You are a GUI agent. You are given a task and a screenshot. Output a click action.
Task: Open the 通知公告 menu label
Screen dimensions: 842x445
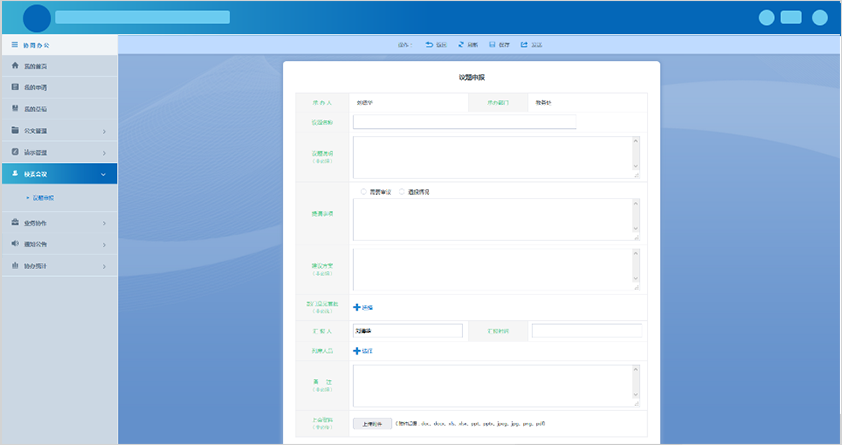click(35, 244)
